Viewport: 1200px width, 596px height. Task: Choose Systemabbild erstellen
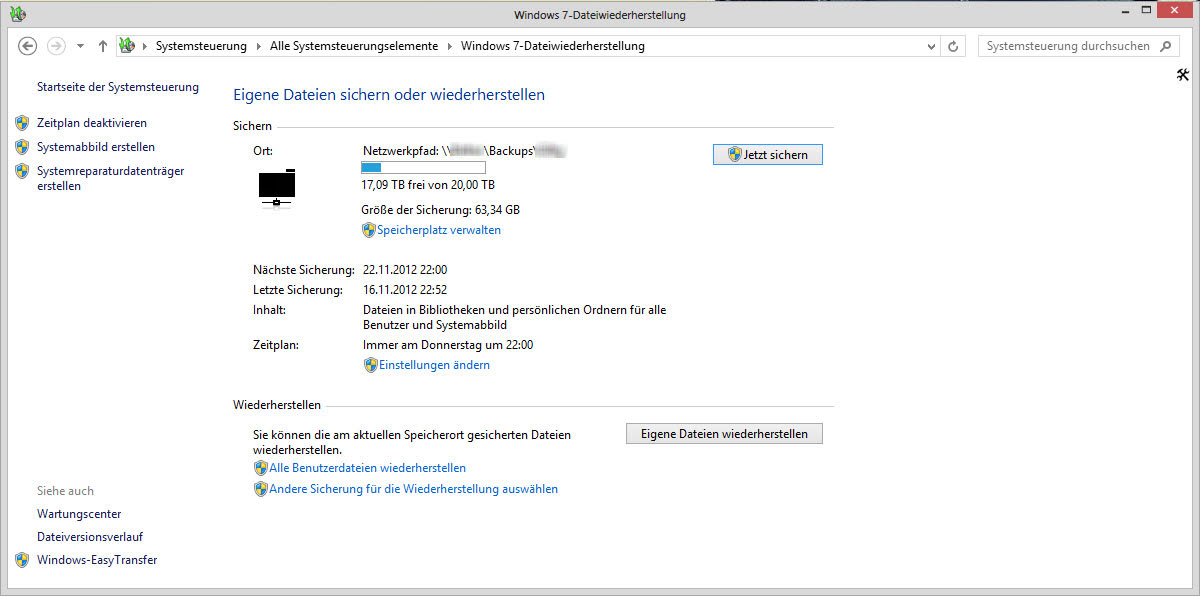[96, 147]
